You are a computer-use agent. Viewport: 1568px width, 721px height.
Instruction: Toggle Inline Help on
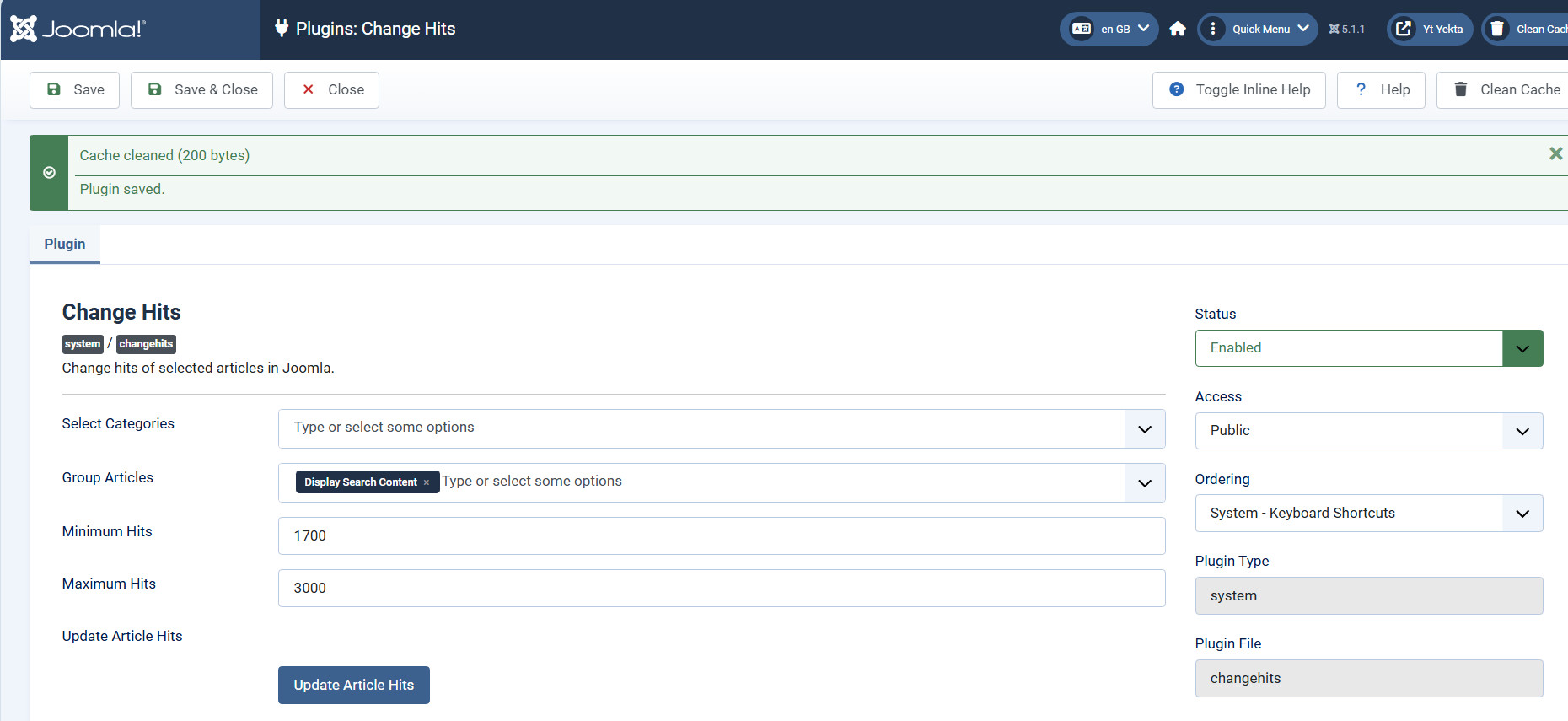1238,90
